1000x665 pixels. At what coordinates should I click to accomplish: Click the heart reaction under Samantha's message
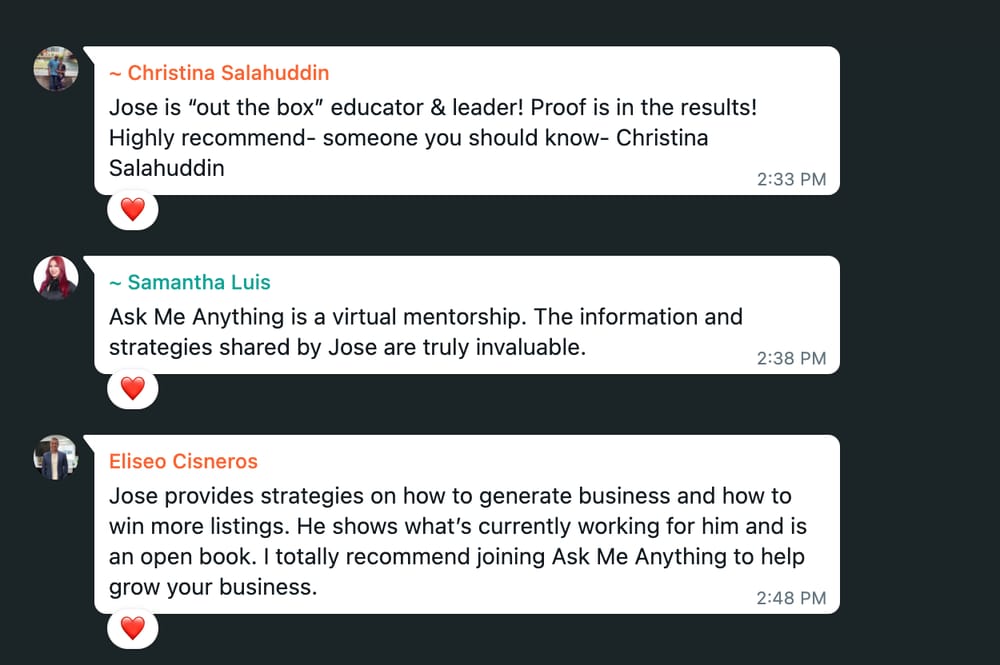(x=133, y=388)
